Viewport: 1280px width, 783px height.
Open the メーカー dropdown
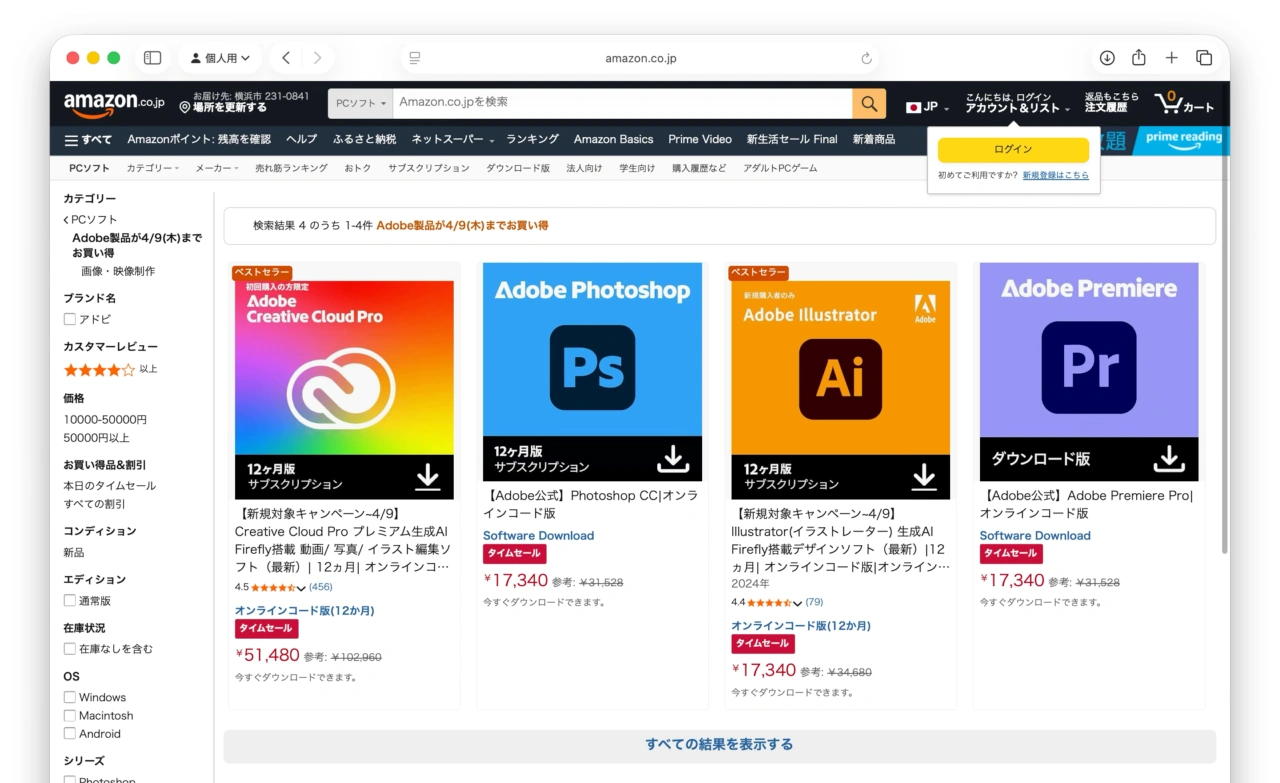pyautogui.click(x=215, y=168)
